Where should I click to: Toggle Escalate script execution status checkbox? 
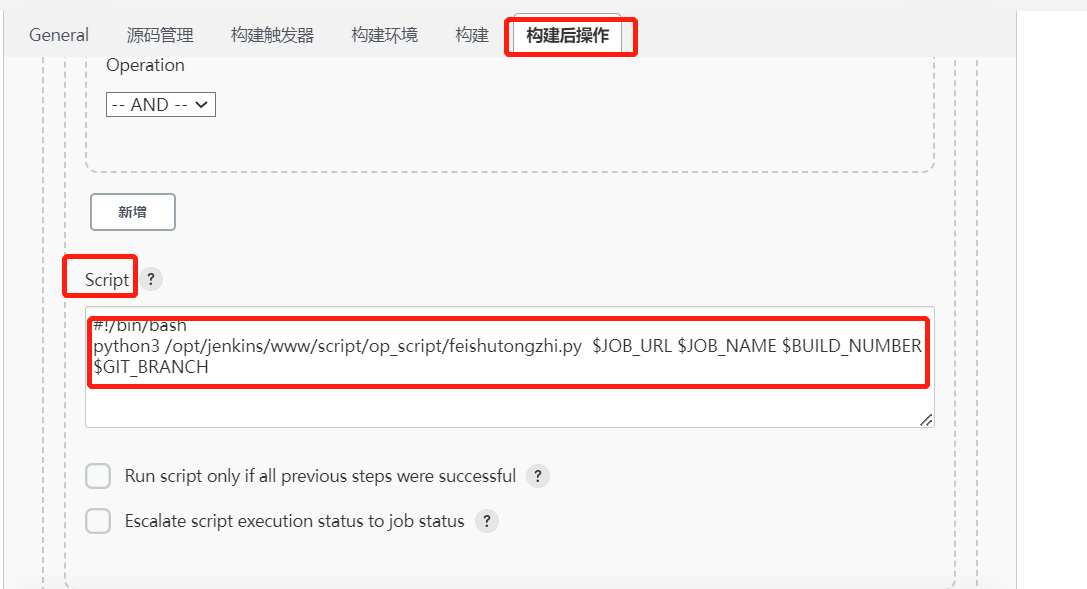click(98, 521)
